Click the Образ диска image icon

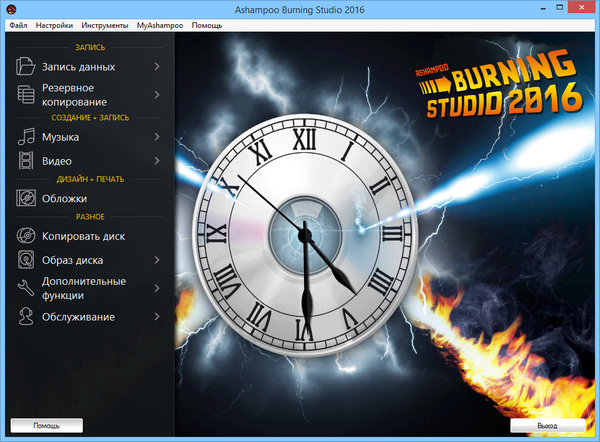click(26, 260)
